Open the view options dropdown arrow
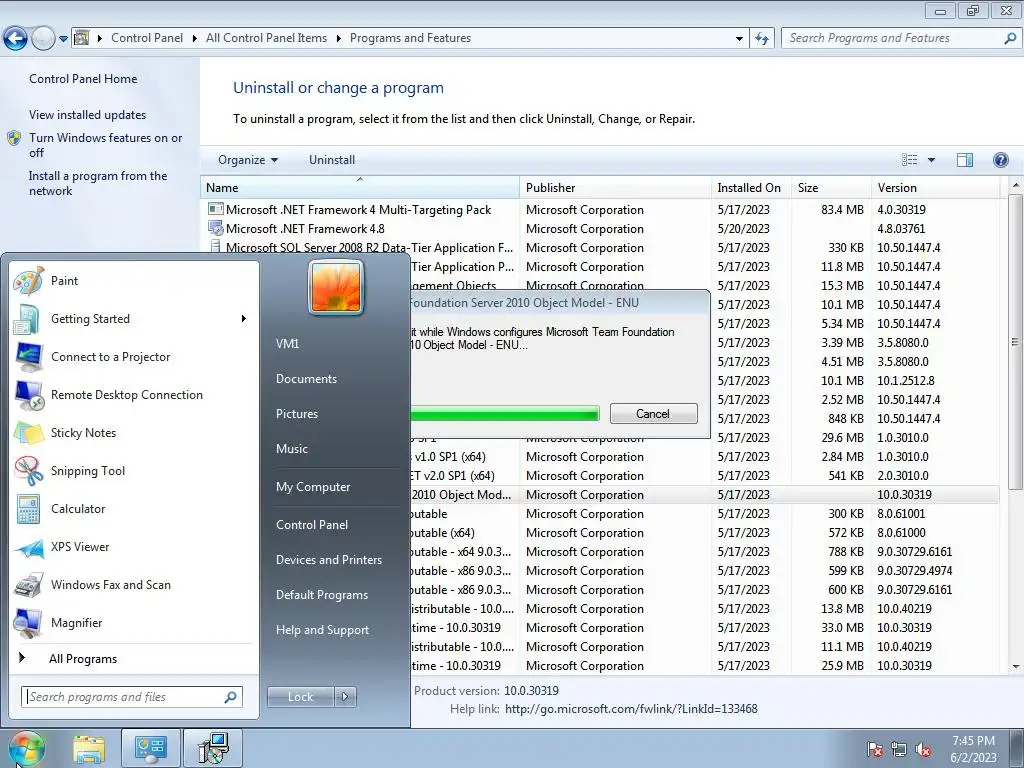 [931, 160]
